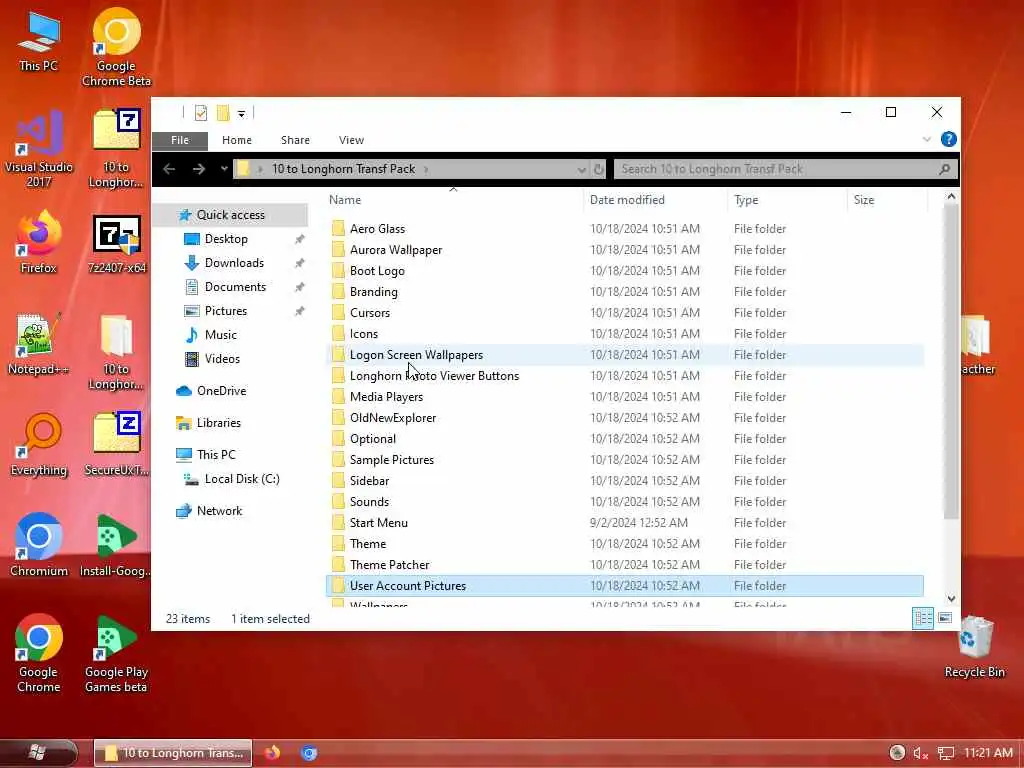Open the Everything search desktop shortcut
The height and width of the screenshot is (768, 1024).
(39, 445)
